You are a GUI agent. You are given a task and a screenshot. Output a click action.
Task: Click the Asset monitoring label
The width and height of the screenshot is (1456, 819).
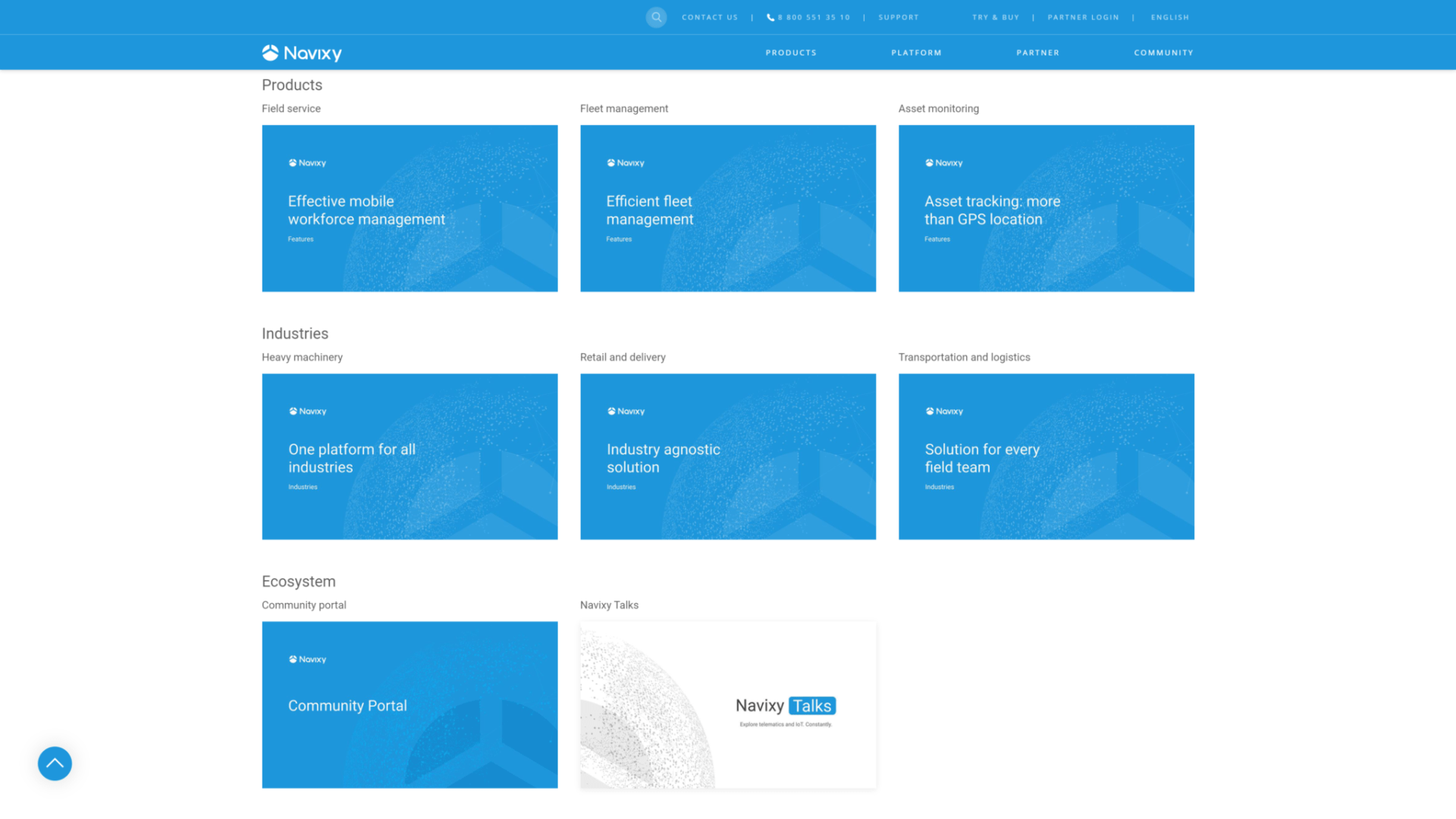(x=939, y=108)
